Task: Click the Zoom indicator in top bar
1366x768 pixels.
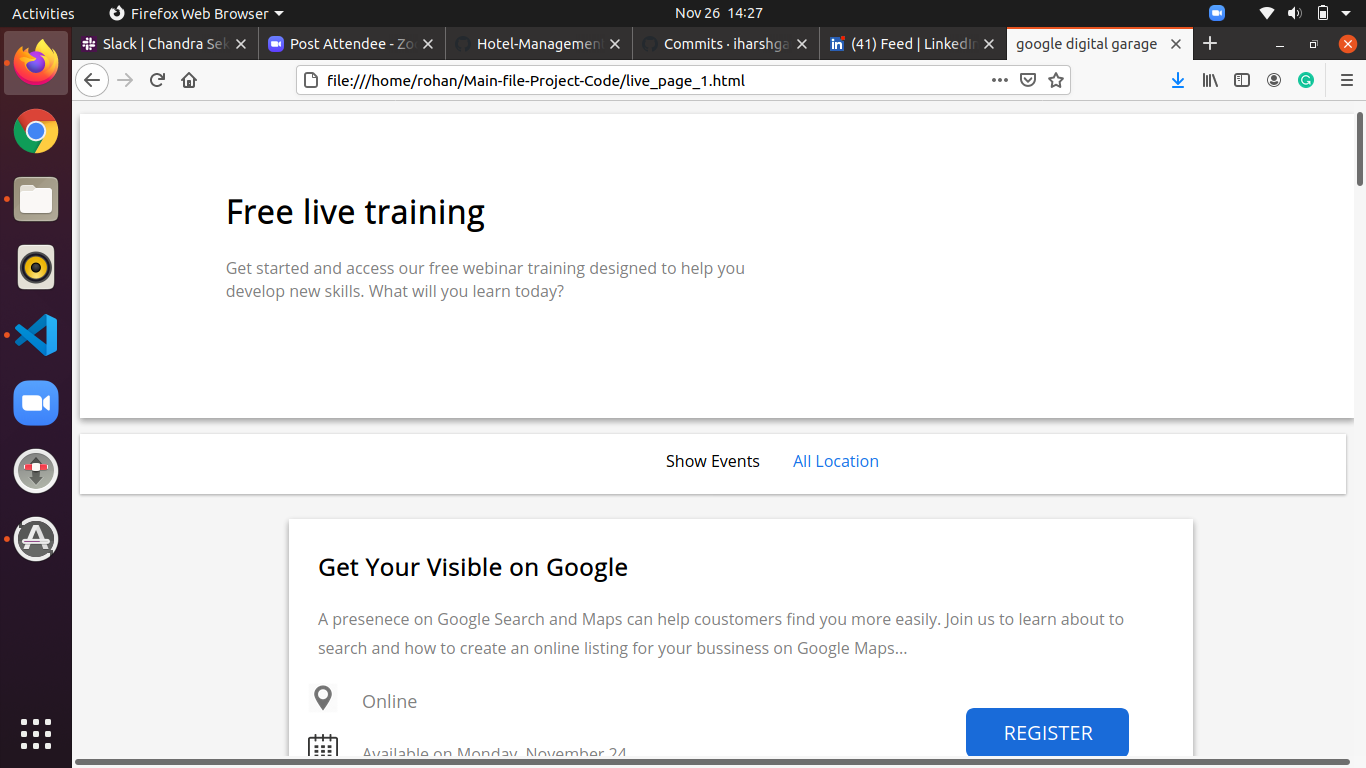Action: coord(1217,13)
